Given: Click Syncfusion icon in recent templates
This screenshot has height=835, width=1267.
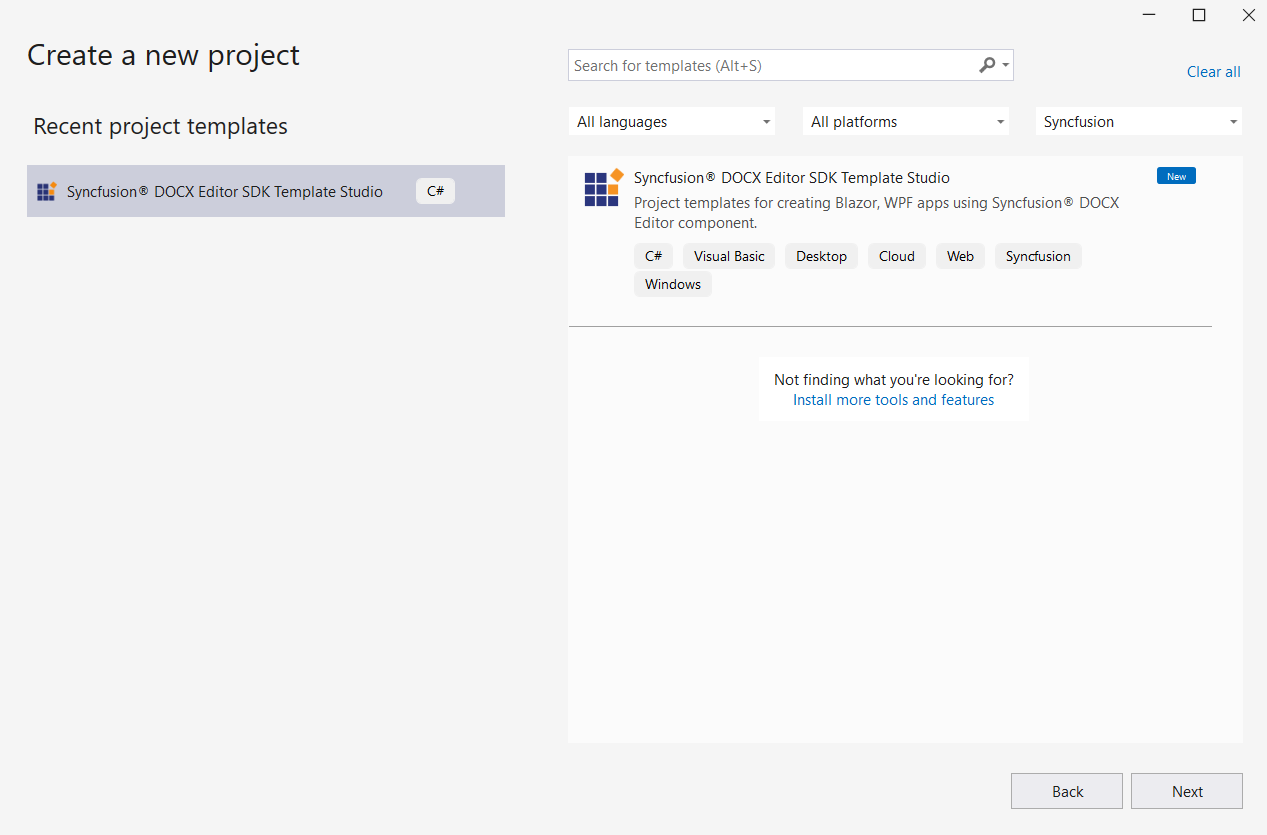Looking at the screenshot, I should [46, 191].
